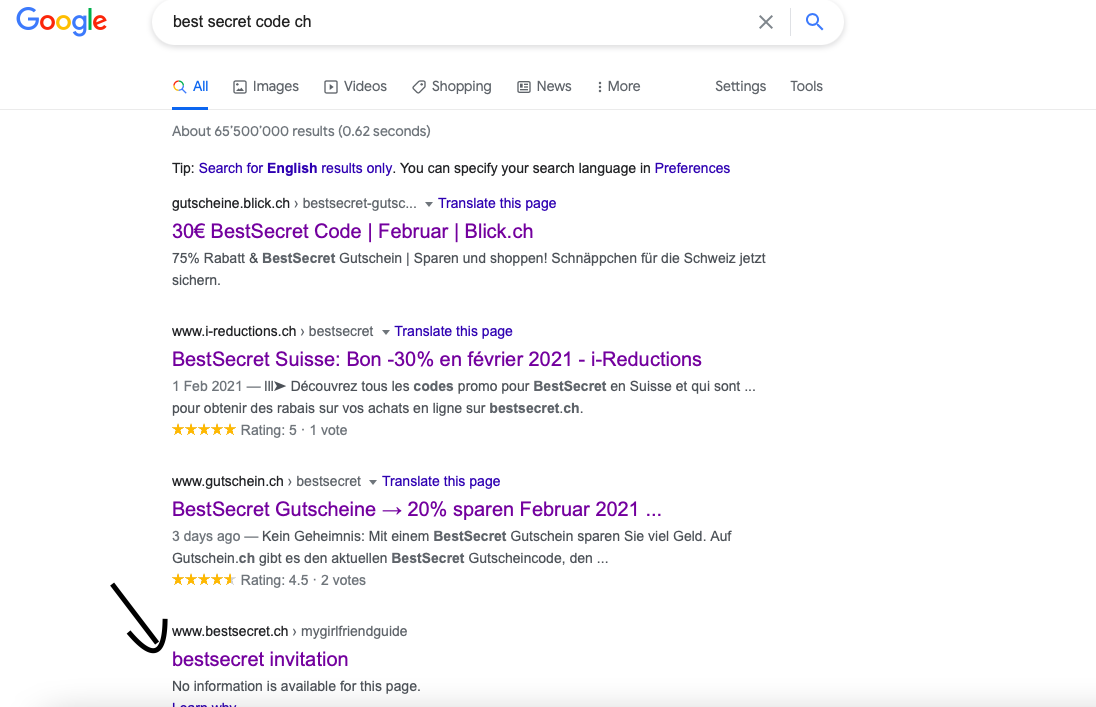Open the Settings menu
Image resolution: width=1096 pixels, height=707 pixels.
[x=740, y=87]
